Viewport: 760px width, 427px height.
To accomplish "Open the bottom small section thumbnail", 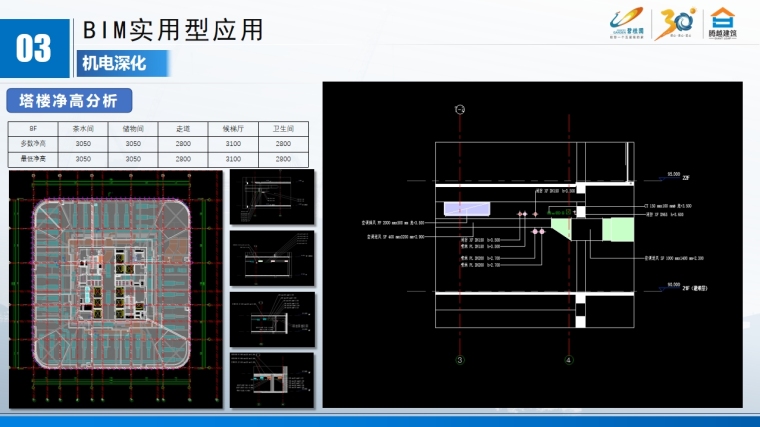I will pyautogui.click(x=272, y=378).
